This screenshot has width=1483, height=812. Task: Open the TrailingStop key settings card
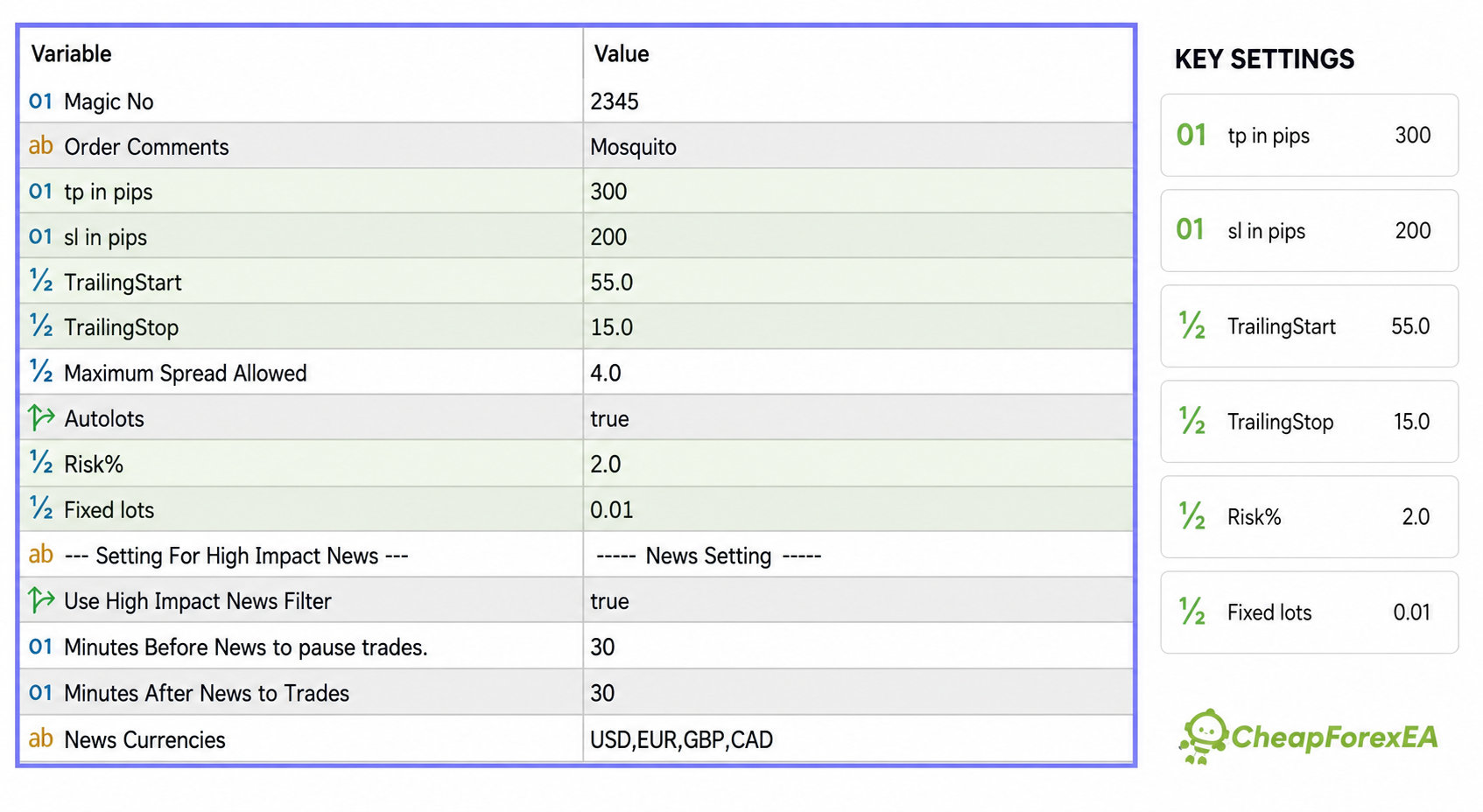(1310, 421)
